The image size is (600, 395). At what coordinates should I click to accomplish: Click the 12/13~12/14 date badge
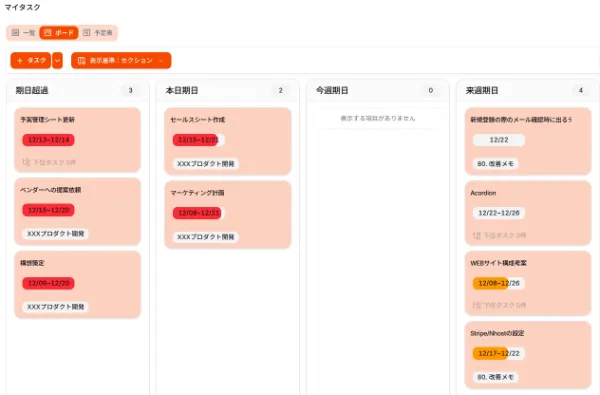pos(48,140)
